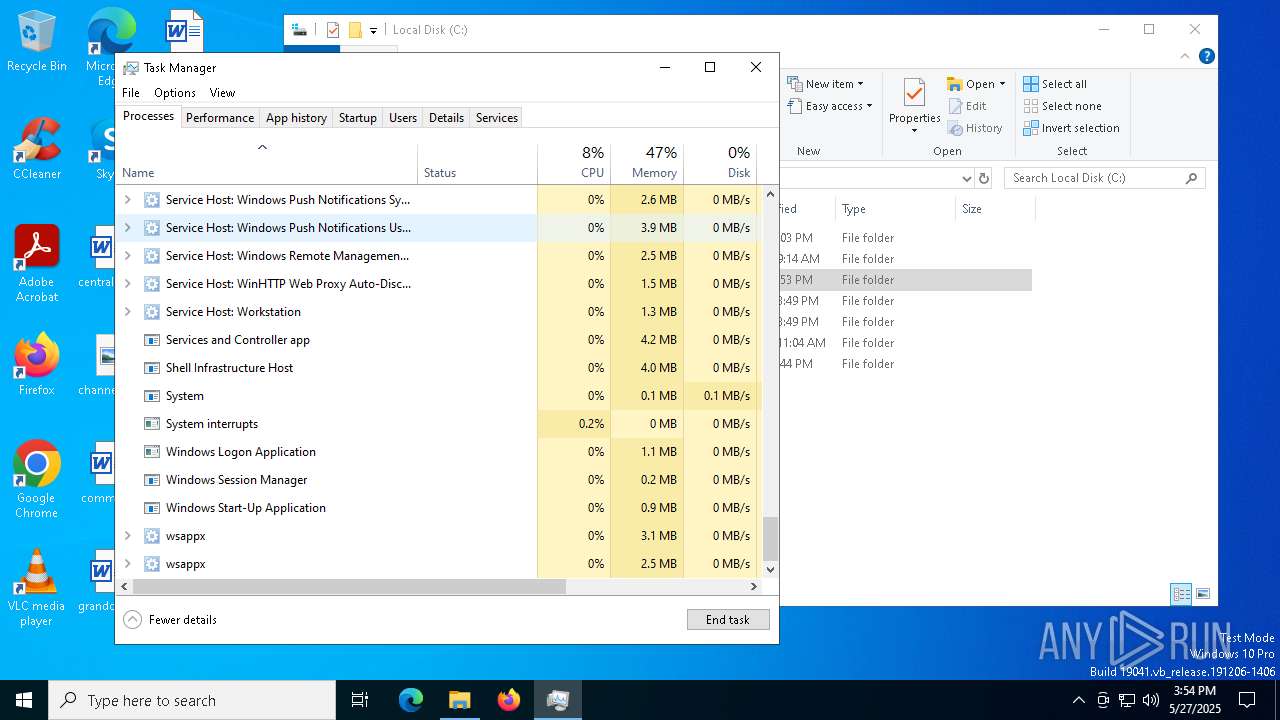The width and height of the screenshot is (1280, 720).
Task: Select the Google Chrome desktop shortcut
Action: [37, 480]
